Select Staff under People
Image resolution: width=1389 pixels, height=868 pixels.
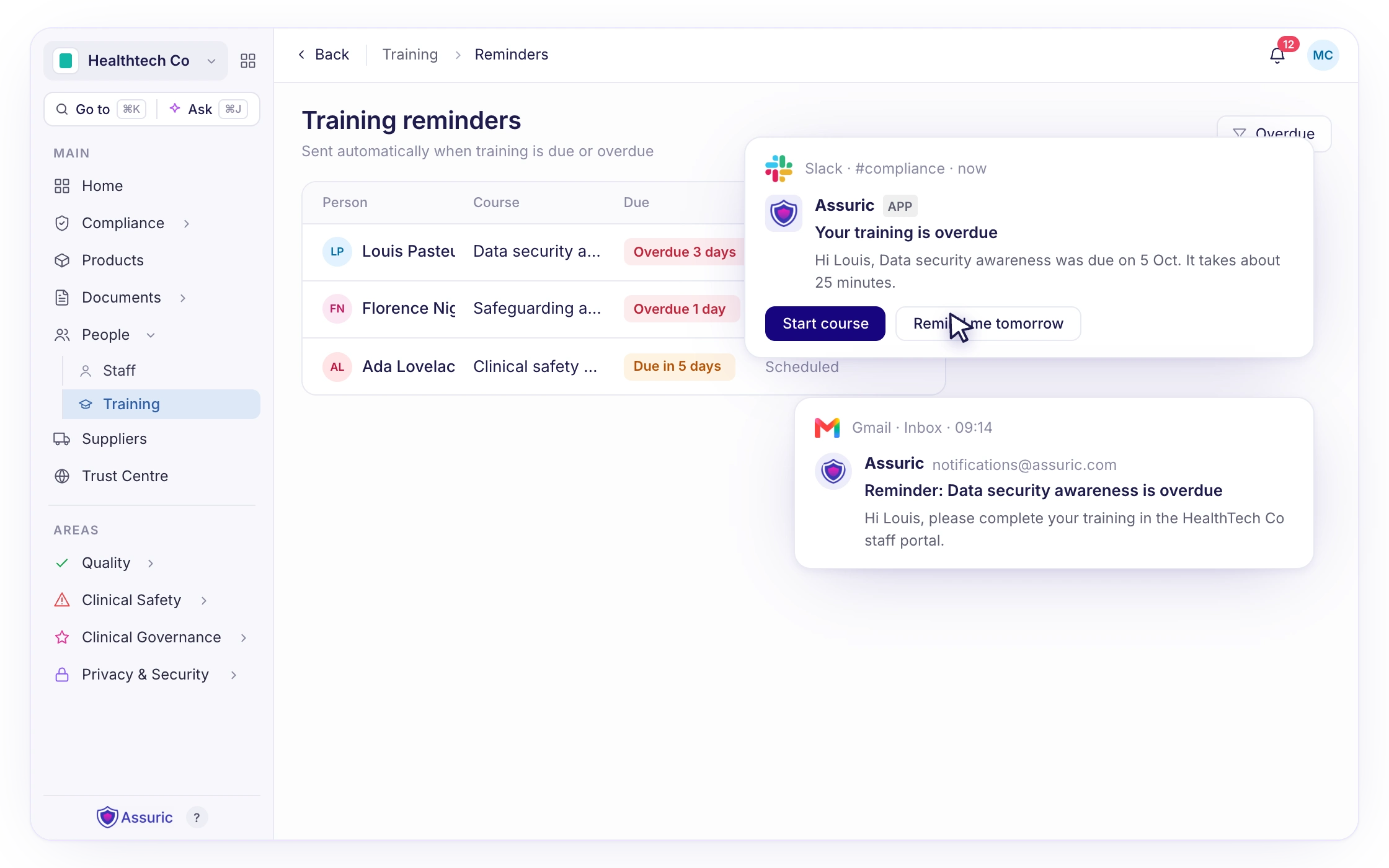pyautogui.click(x=161, y=371)
